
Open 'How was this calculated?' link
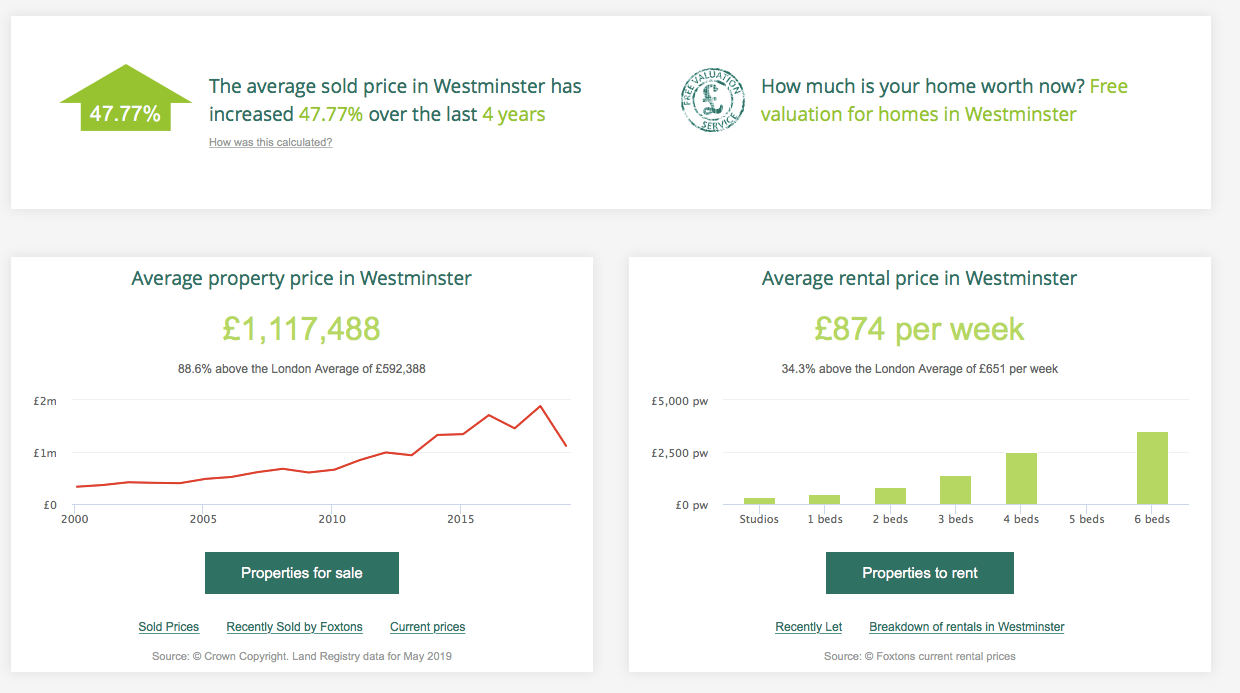tap(270, 142)
